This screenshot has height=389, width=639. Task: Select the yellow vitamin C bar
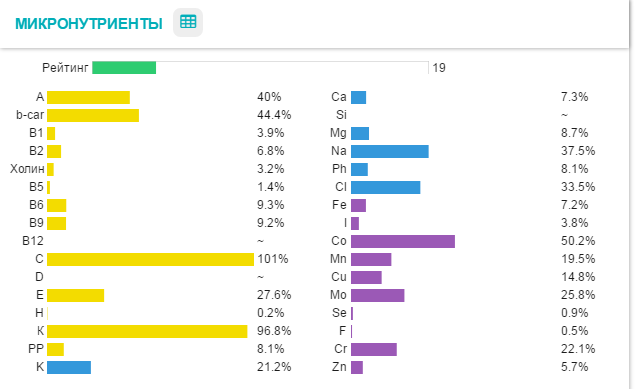point(150,259)
